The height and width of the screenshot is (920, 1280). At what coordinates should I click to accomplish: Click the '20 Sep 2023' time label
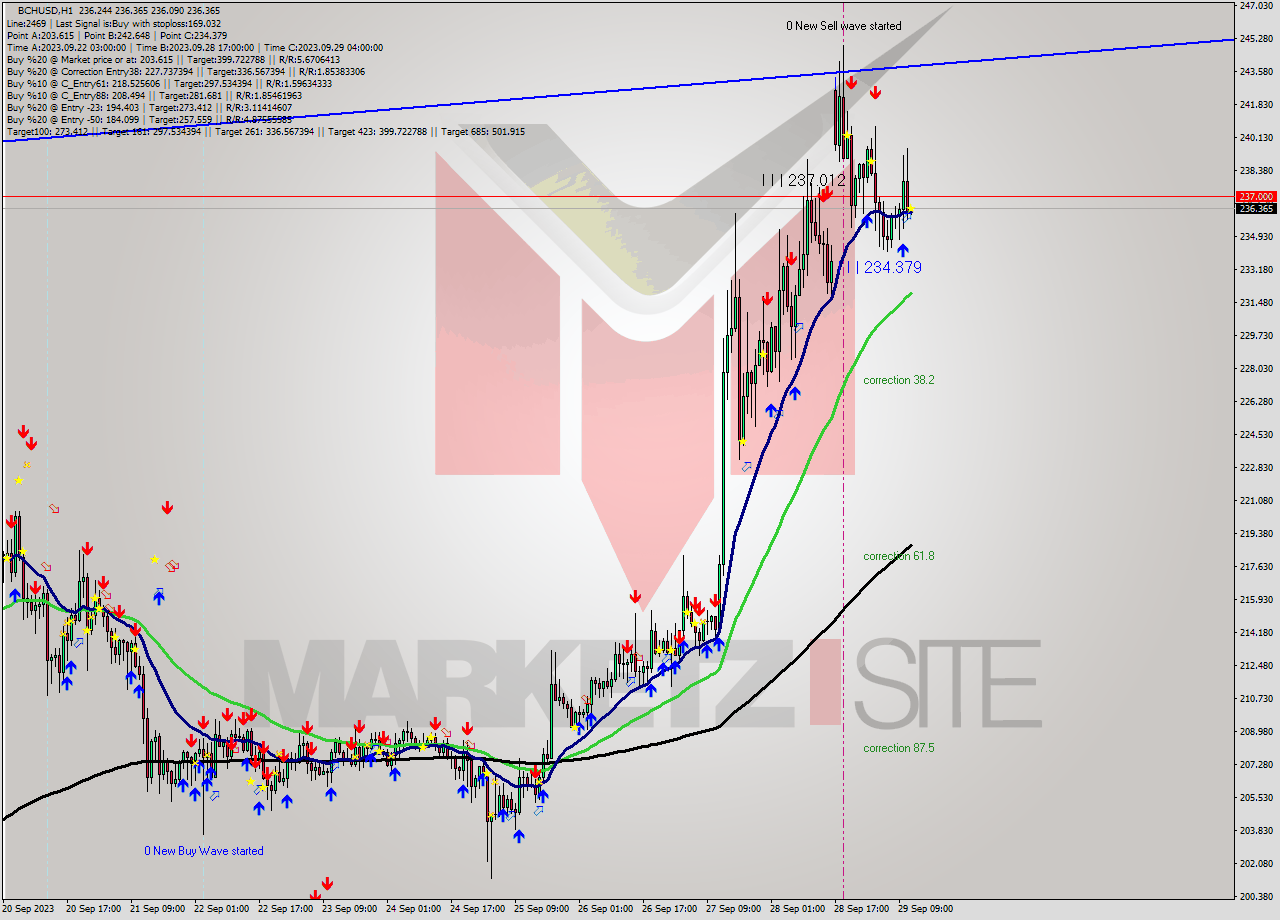tap(29, 910)
